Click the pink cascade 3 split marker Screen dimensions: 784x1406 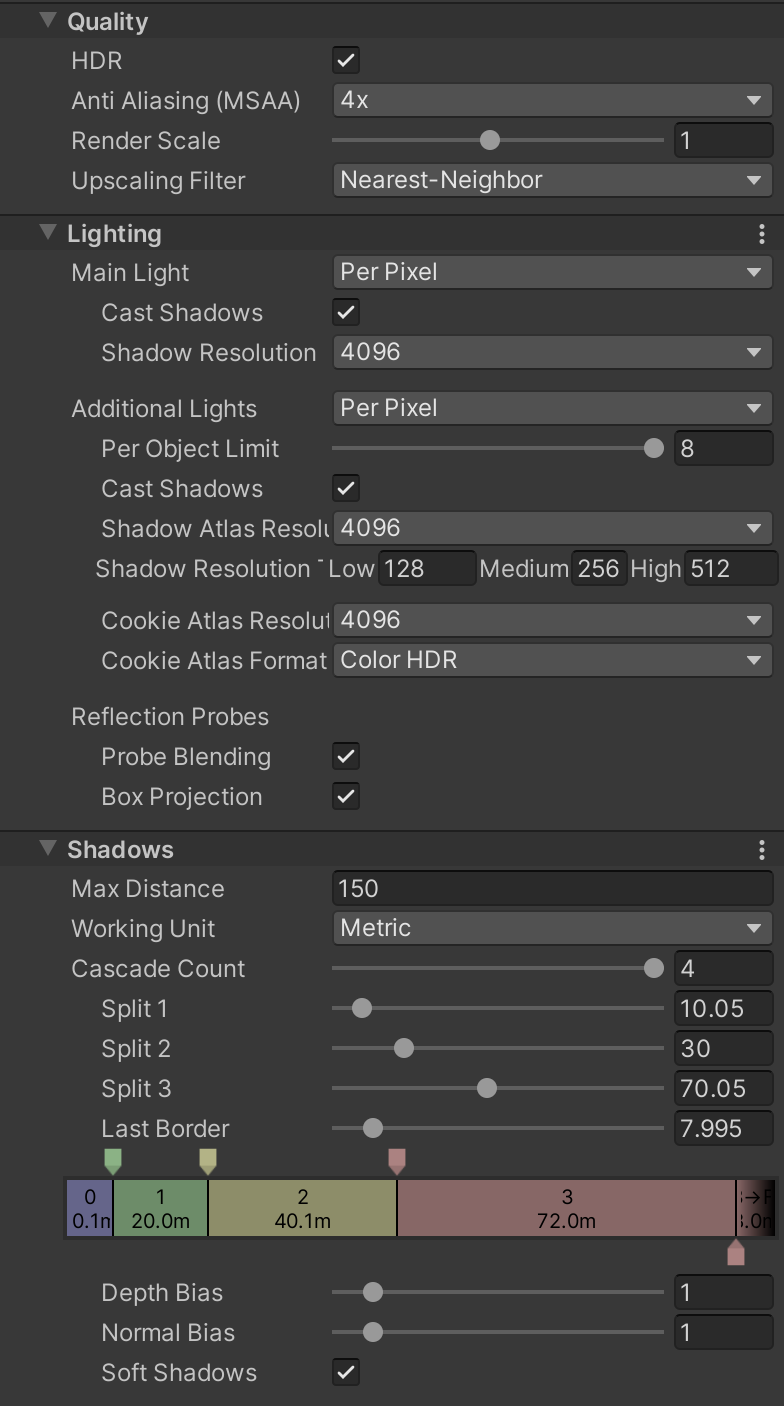(397, 1161)
